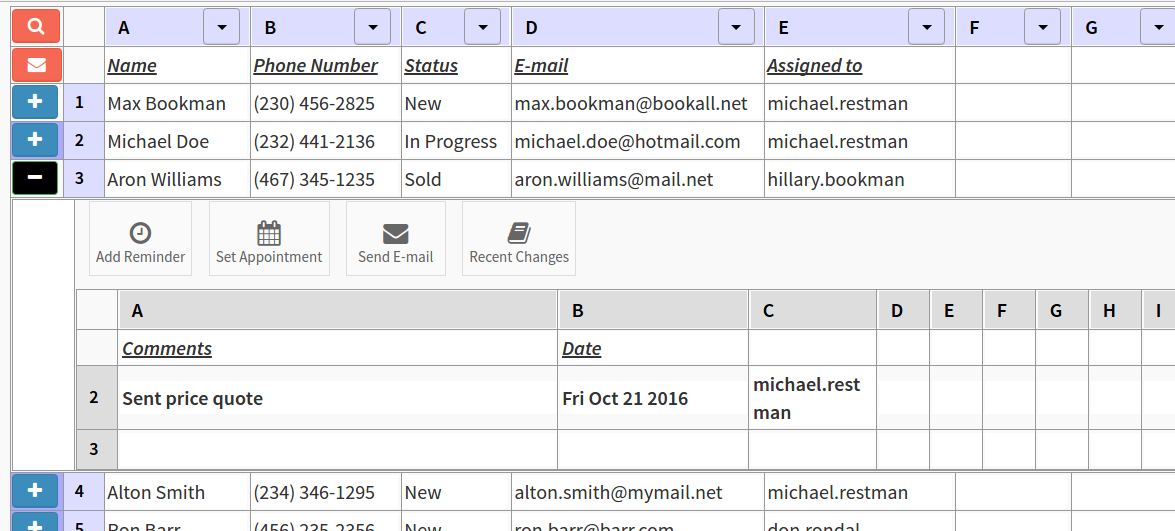Select the max.bookman@bookall.net cell
Screen dimensions: 1175x531
tap(631, 103)
